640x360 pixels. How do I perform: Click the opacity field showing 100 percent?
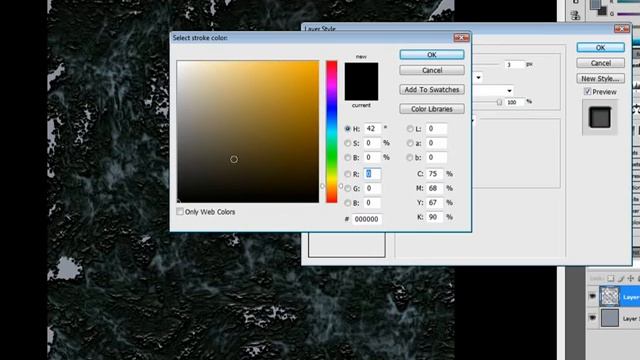point(515,102)
